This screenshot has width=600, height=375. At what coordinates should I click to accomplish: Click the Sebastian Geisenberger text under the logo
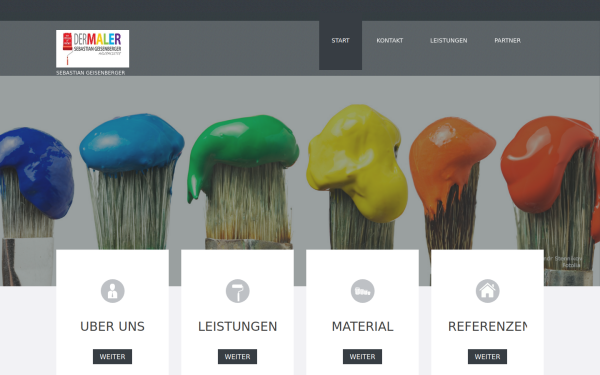click(91, 73)
